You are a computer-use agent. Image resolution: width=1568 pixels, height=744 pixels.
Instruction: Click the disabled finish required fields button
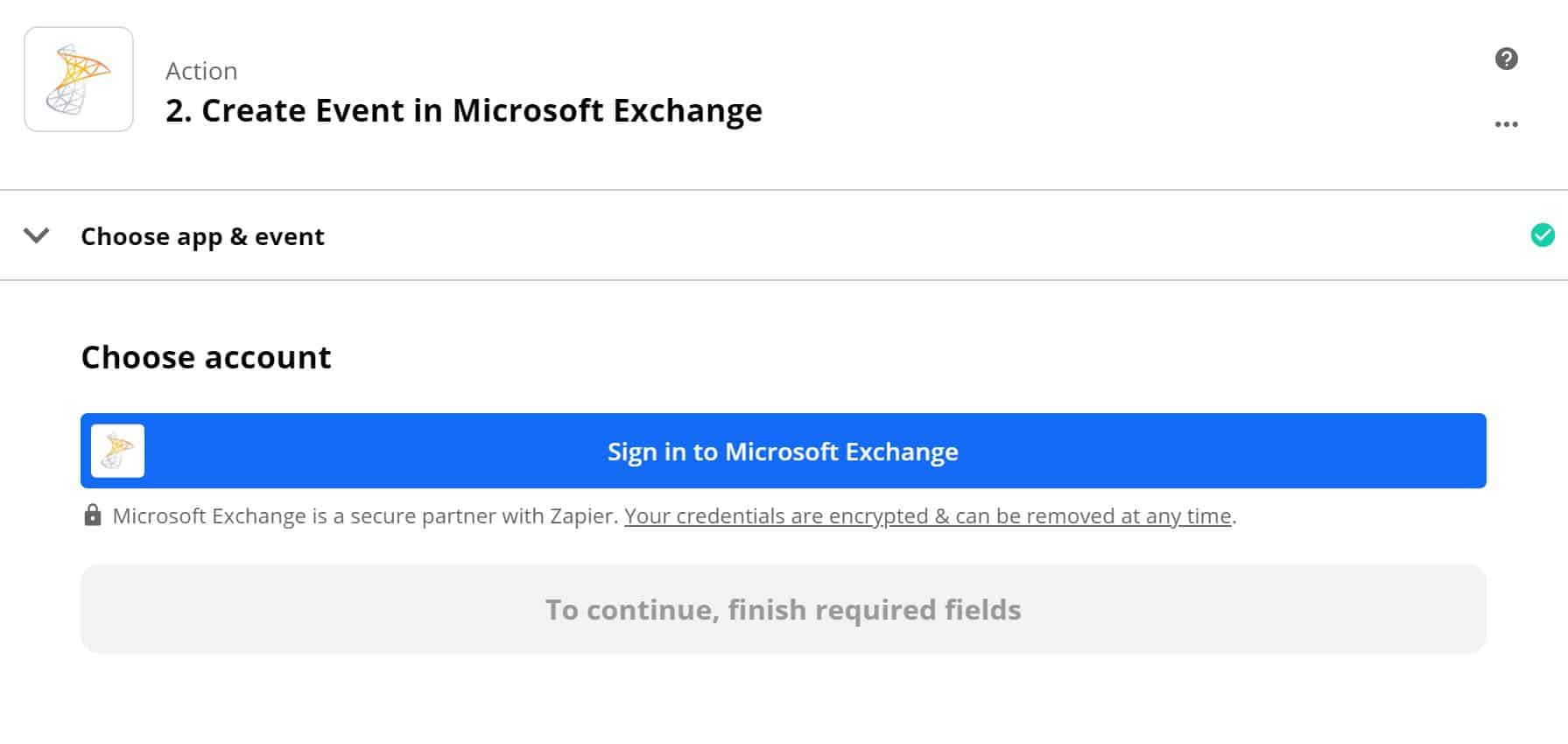pos(783,609)
